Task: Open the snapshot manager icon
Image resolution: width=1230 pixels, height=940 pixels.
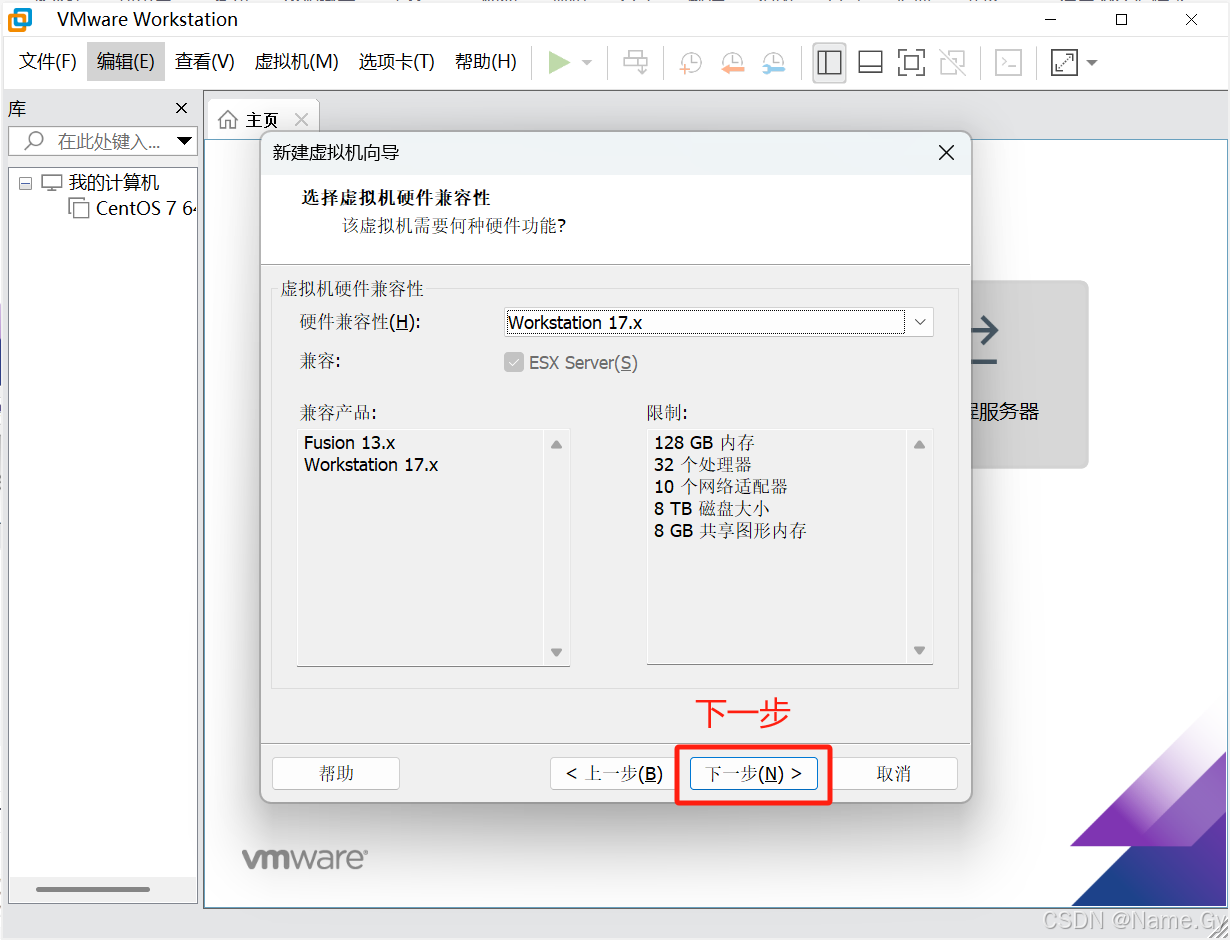Action: point(773,63)
